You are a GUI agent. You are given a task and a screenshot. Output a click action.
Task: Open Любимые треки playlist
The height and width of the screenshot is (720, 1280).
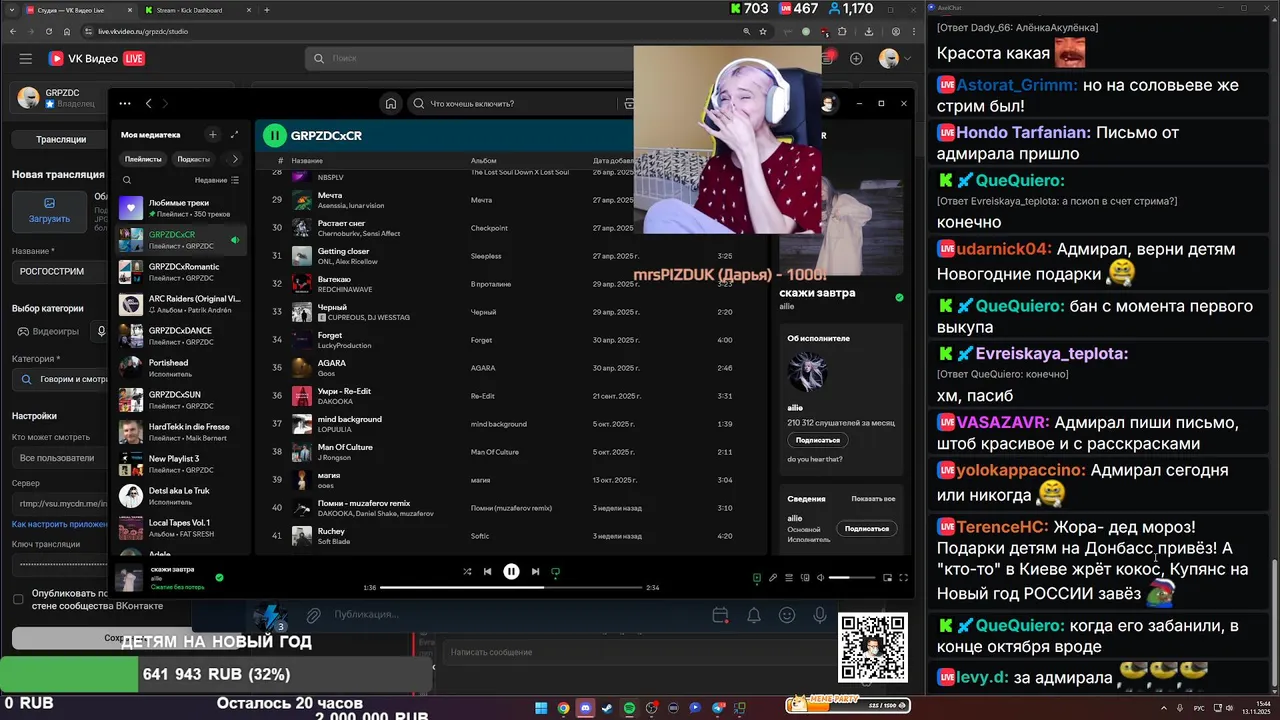180,208
